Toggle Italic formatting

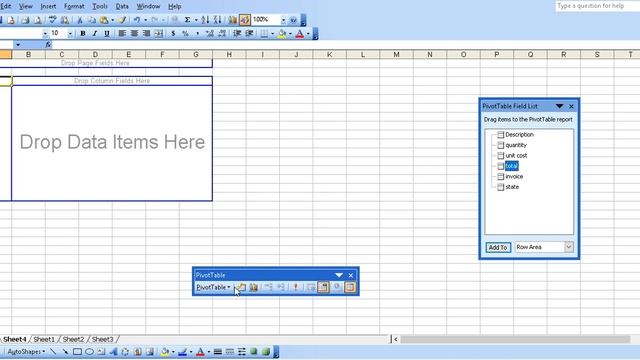(95, 33)
